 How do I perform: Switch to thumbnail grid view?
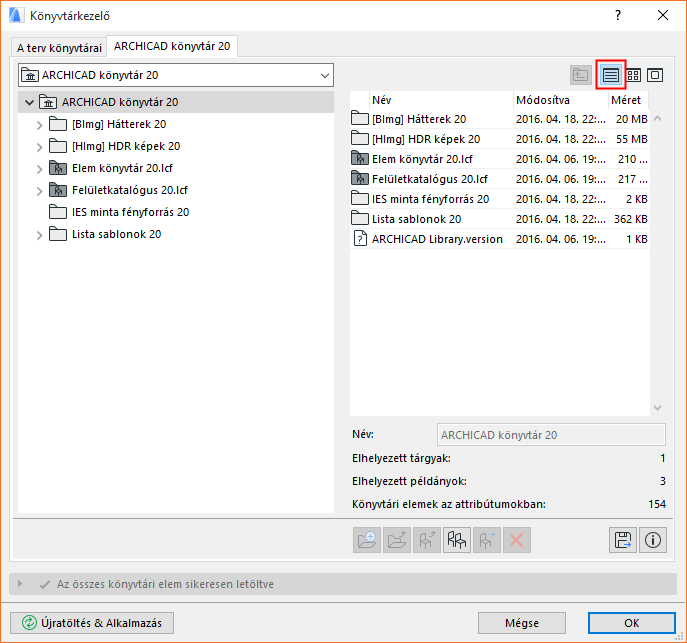point(633,75)
